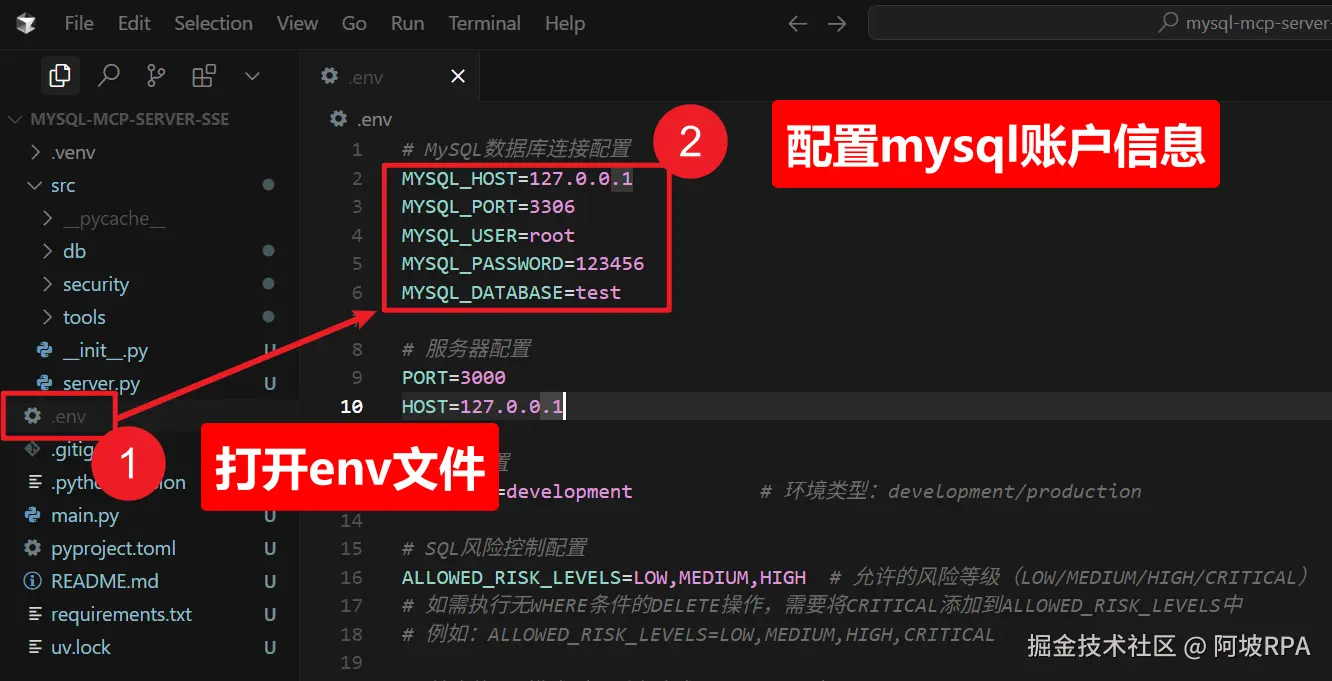The width and height of the screenshot is (1332, 681).
Task: Go back with the left arrow
Action: (x=797, y=24)
